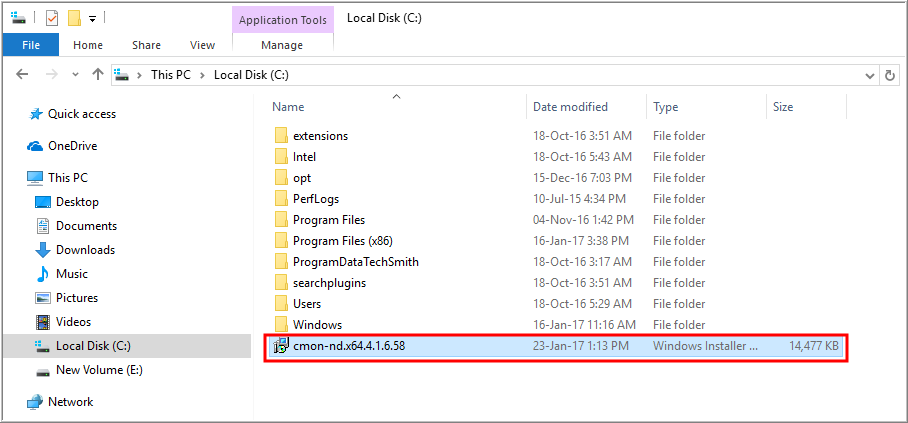Click the Properties icon in quick access toolbar

point(52,19)
